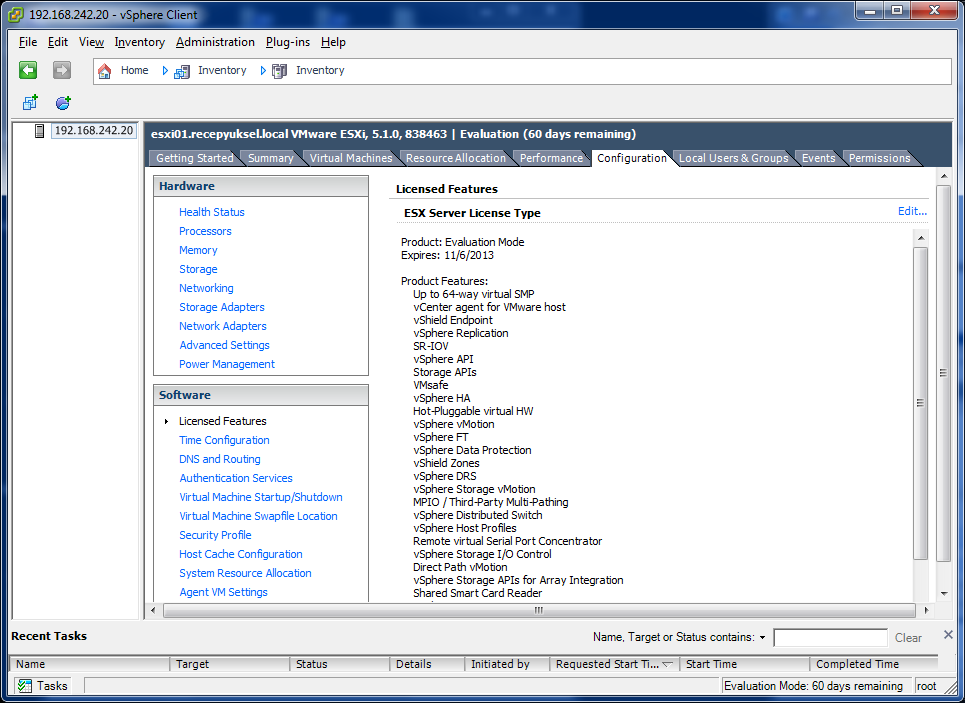Close the Recent Tasks panel
The image size is (965, 703).
pos(948,634)
